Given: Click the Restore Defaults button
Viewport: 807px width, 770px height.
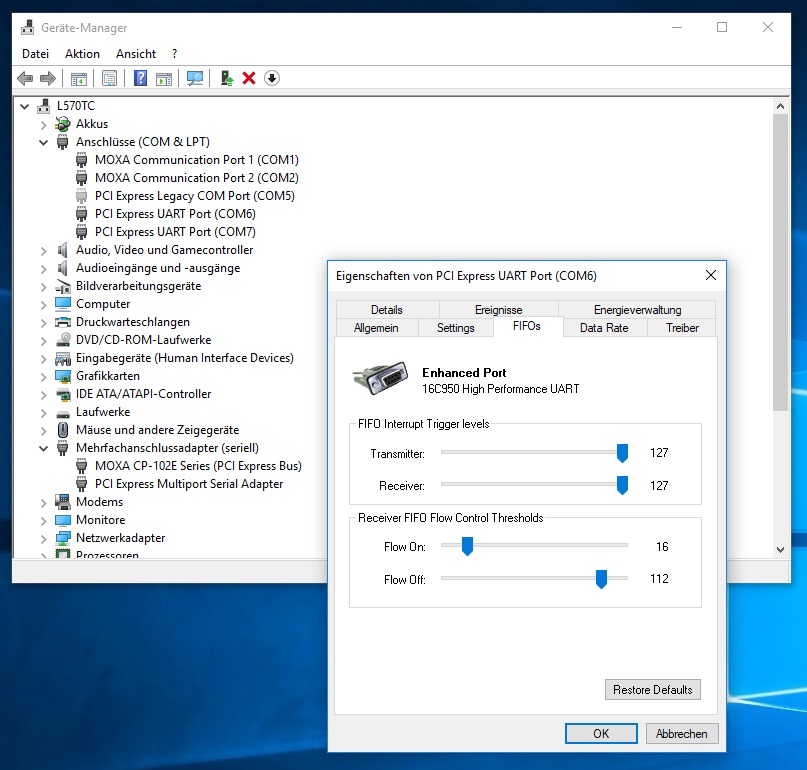Looking at the screenshot, I should (652, 690).
